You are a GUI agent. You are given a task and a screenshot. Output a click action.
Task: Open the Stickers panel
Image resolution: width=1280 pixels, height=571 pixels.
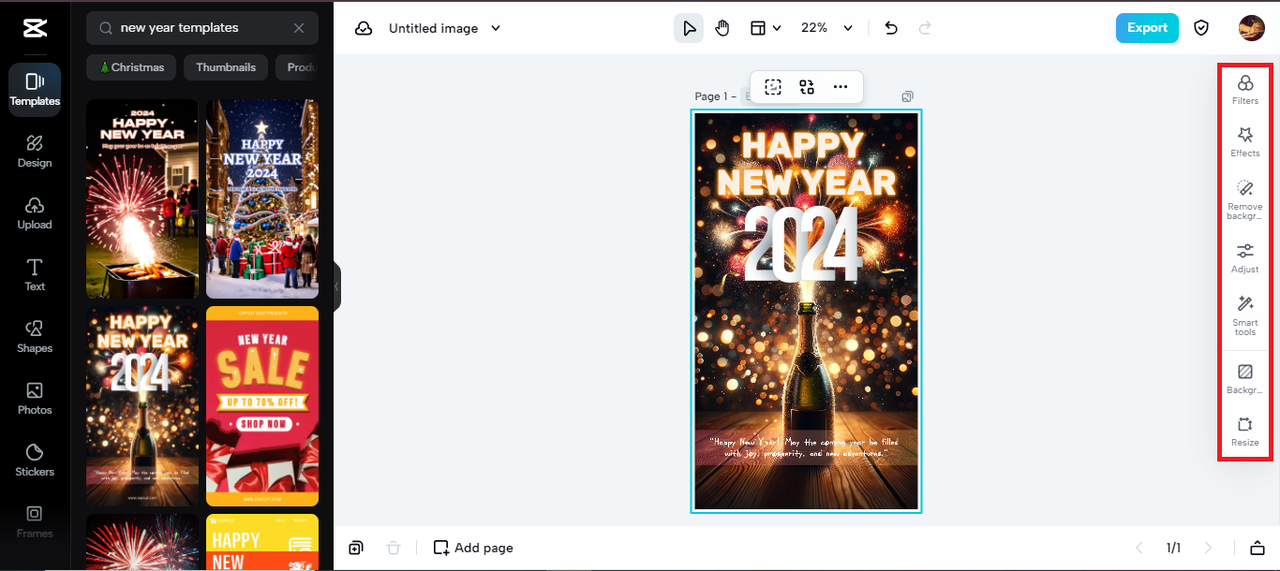(34, 460)
